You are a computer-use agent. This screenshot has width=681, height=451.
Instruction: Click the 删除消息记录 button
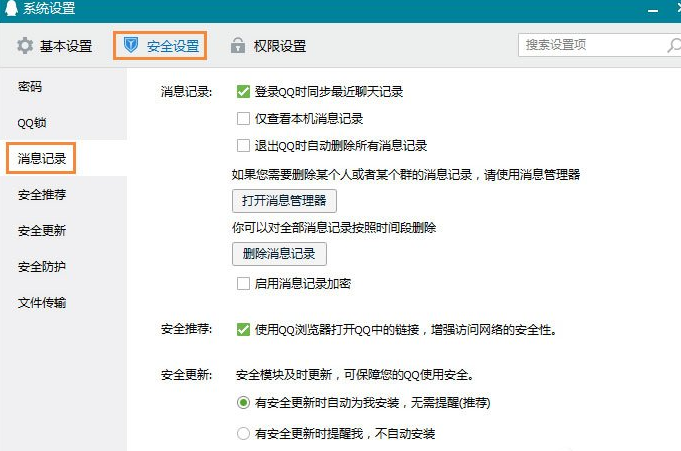(279, 253)
